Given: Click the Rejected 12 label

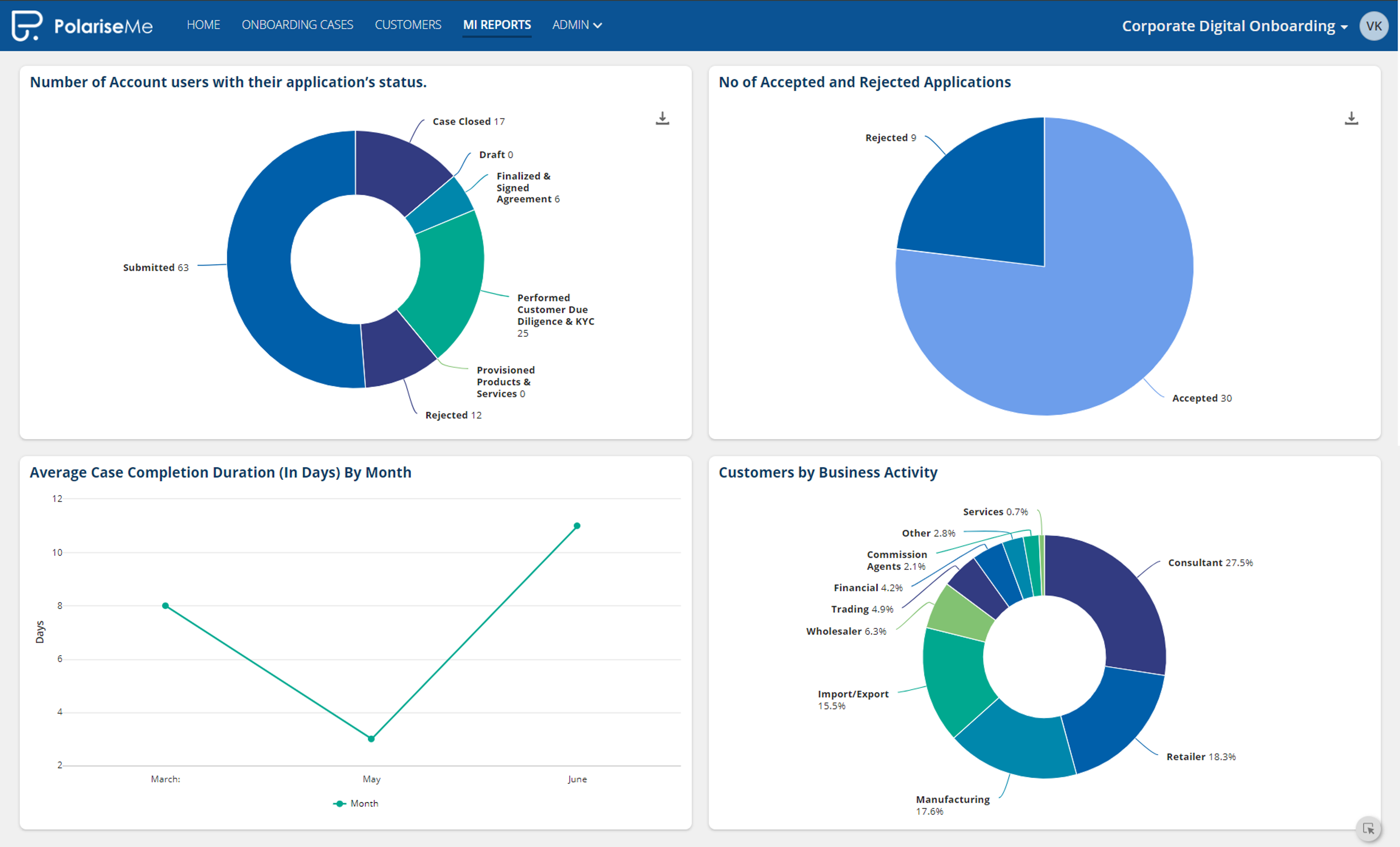Looking at the screenshot, I should [x=454, y=415].
